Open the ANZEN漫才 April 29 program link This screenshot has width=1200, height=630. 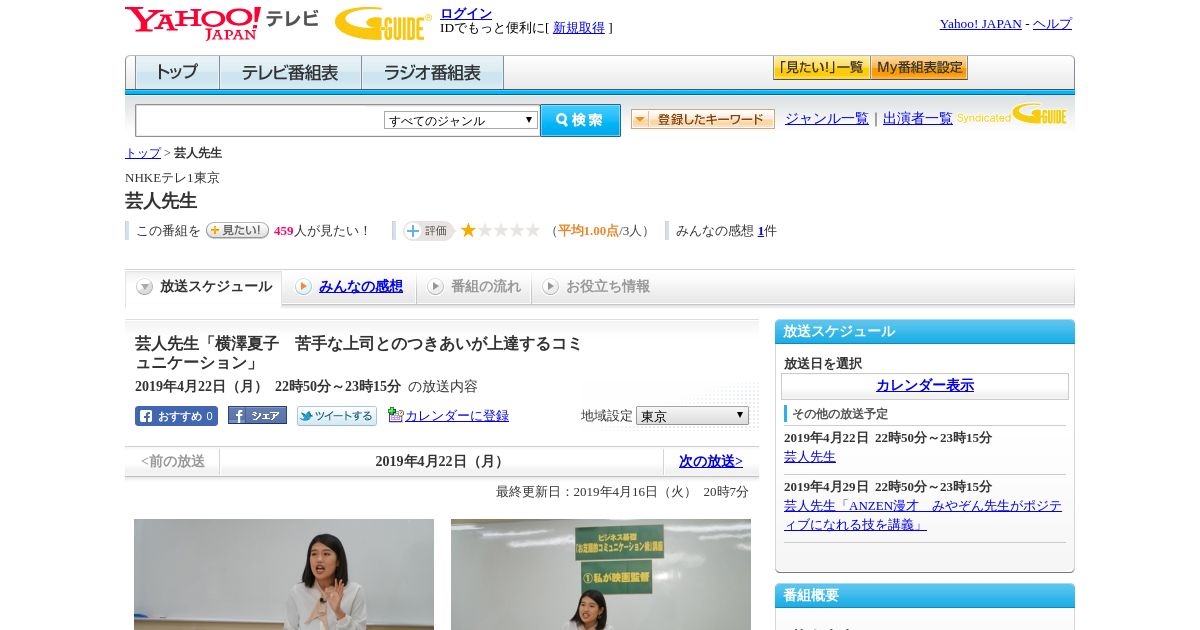pos(923,515)
